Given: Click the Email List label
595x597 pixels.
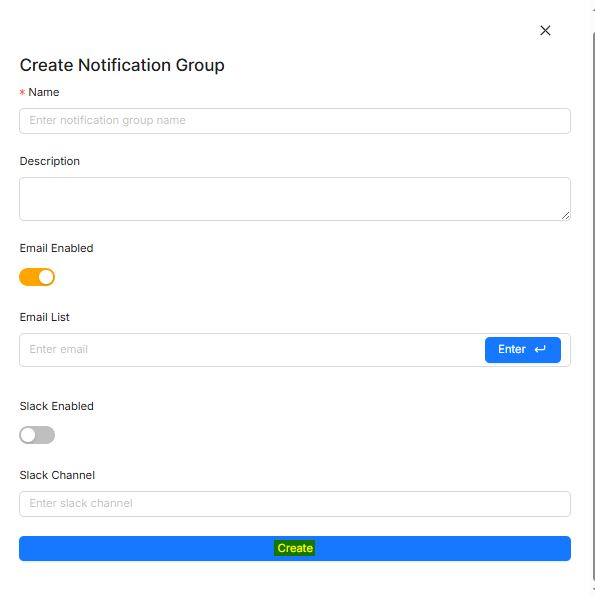Looking at the screenshot, I should pos(45,317).
